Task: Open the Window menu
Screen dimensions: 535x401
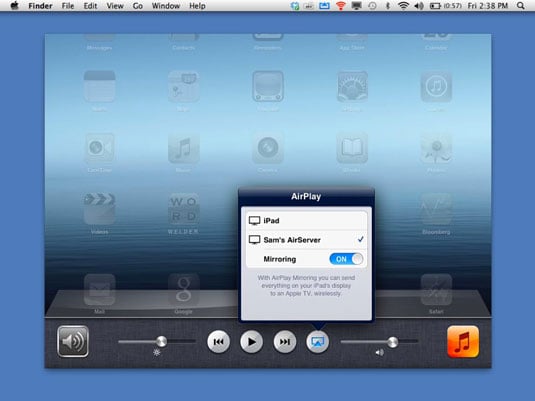Action: click(165, 6)
